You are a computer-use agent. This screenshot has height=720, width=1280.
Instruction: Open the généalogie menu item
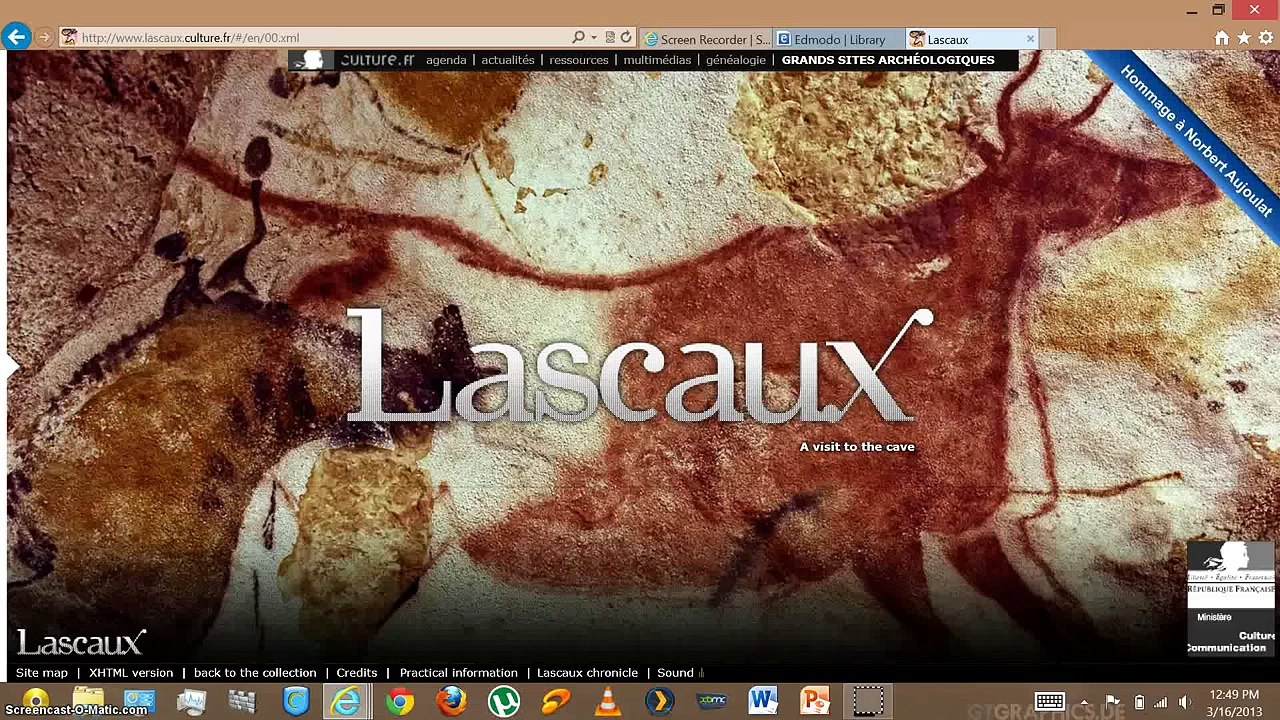point(736,60)
